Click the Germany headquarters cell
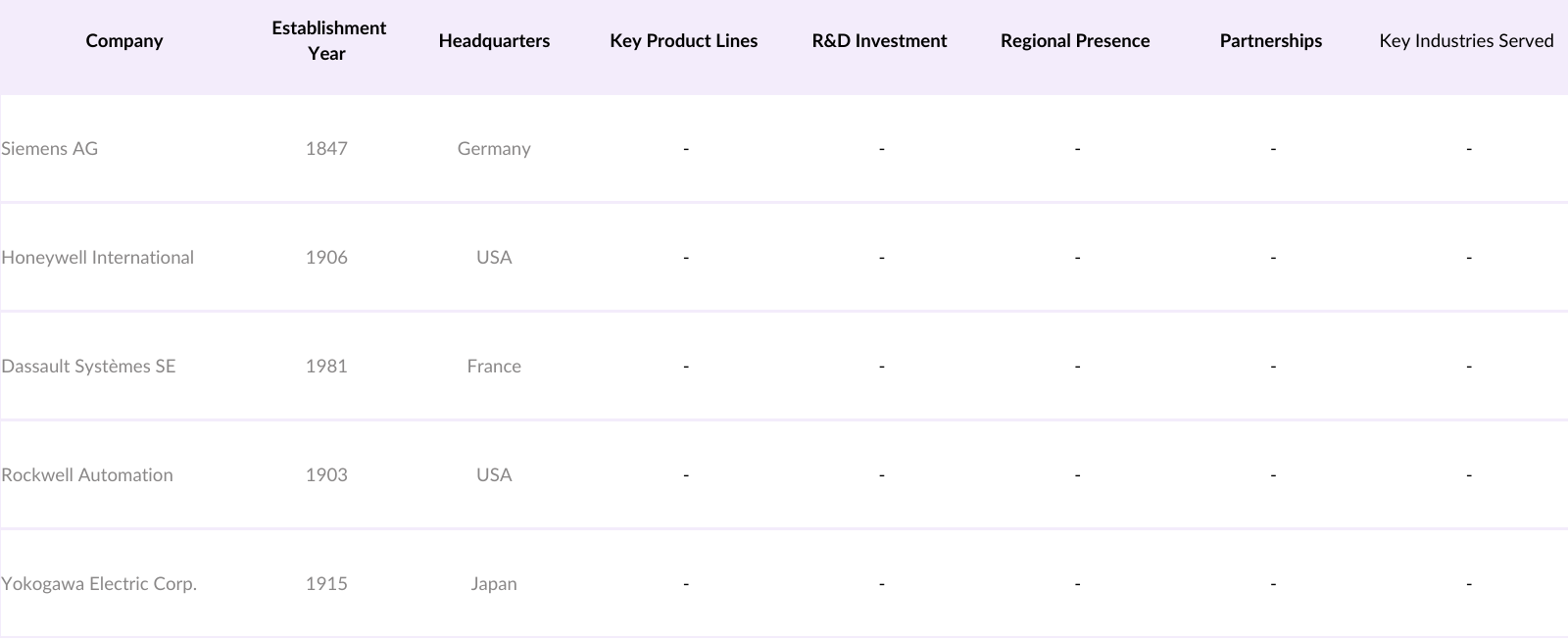This screenshot has height=640, width=1568. (x=494, y=149)
